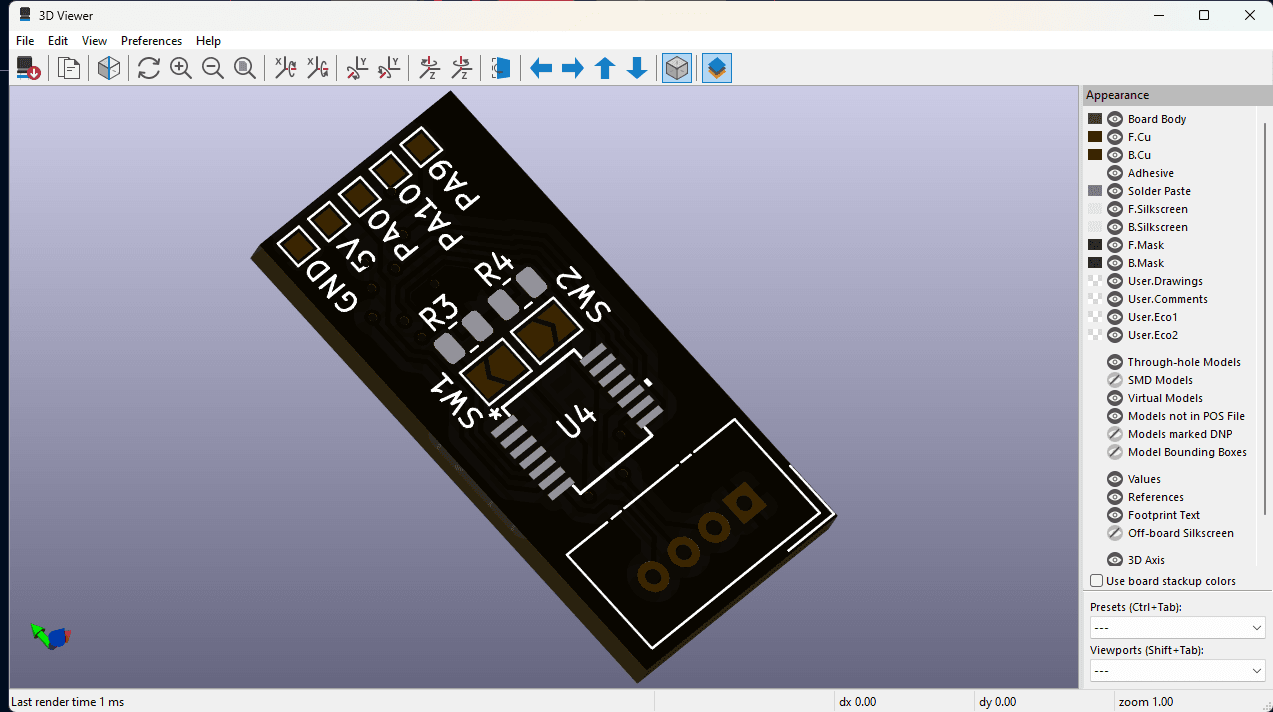1273x712 pixels.
Task: Click the Zoom to fit icon
Action: [x=245, y=68]
